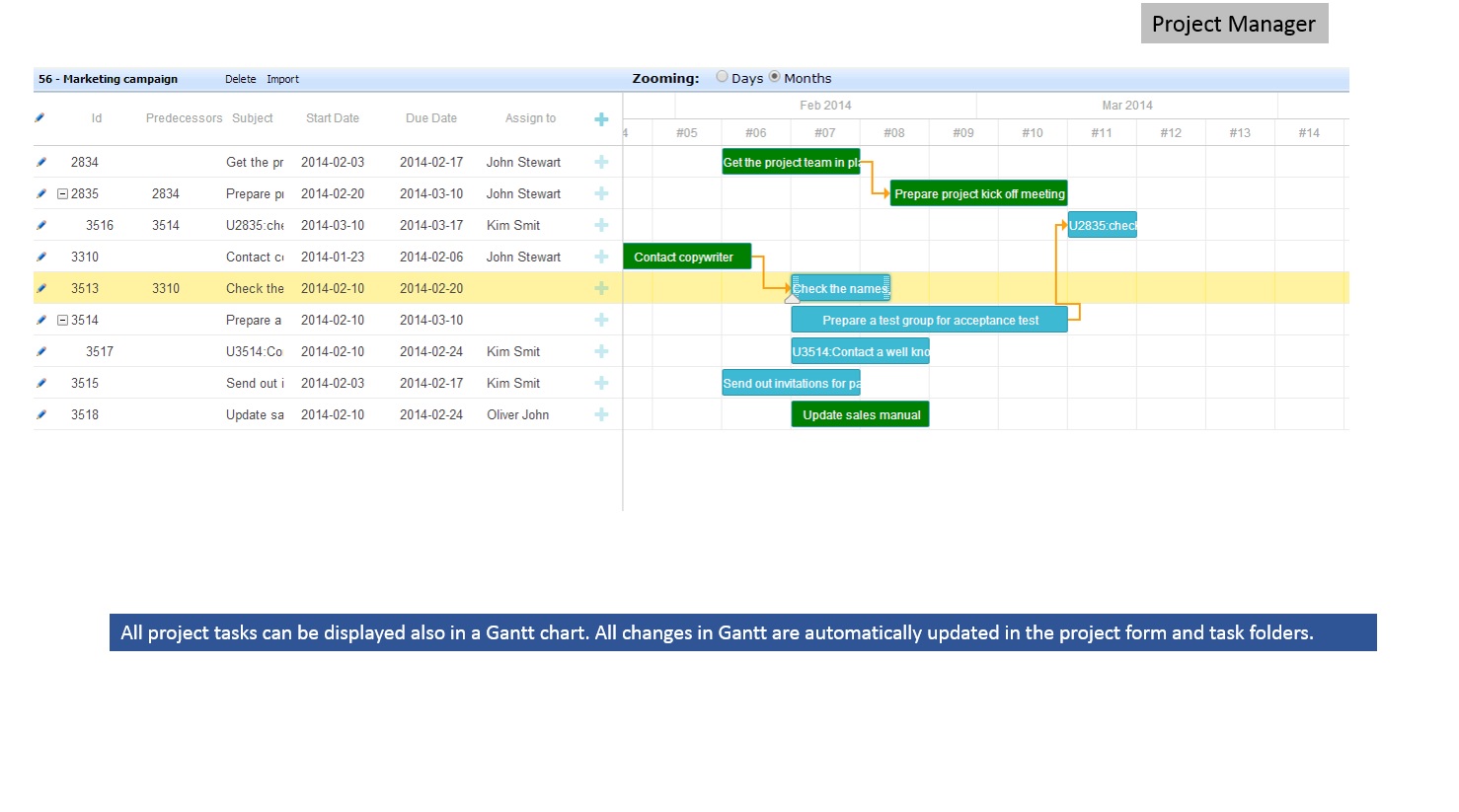
Task: Collapse the task 3514 tree node
Action: pyautogui.click(x=62, y=321)
